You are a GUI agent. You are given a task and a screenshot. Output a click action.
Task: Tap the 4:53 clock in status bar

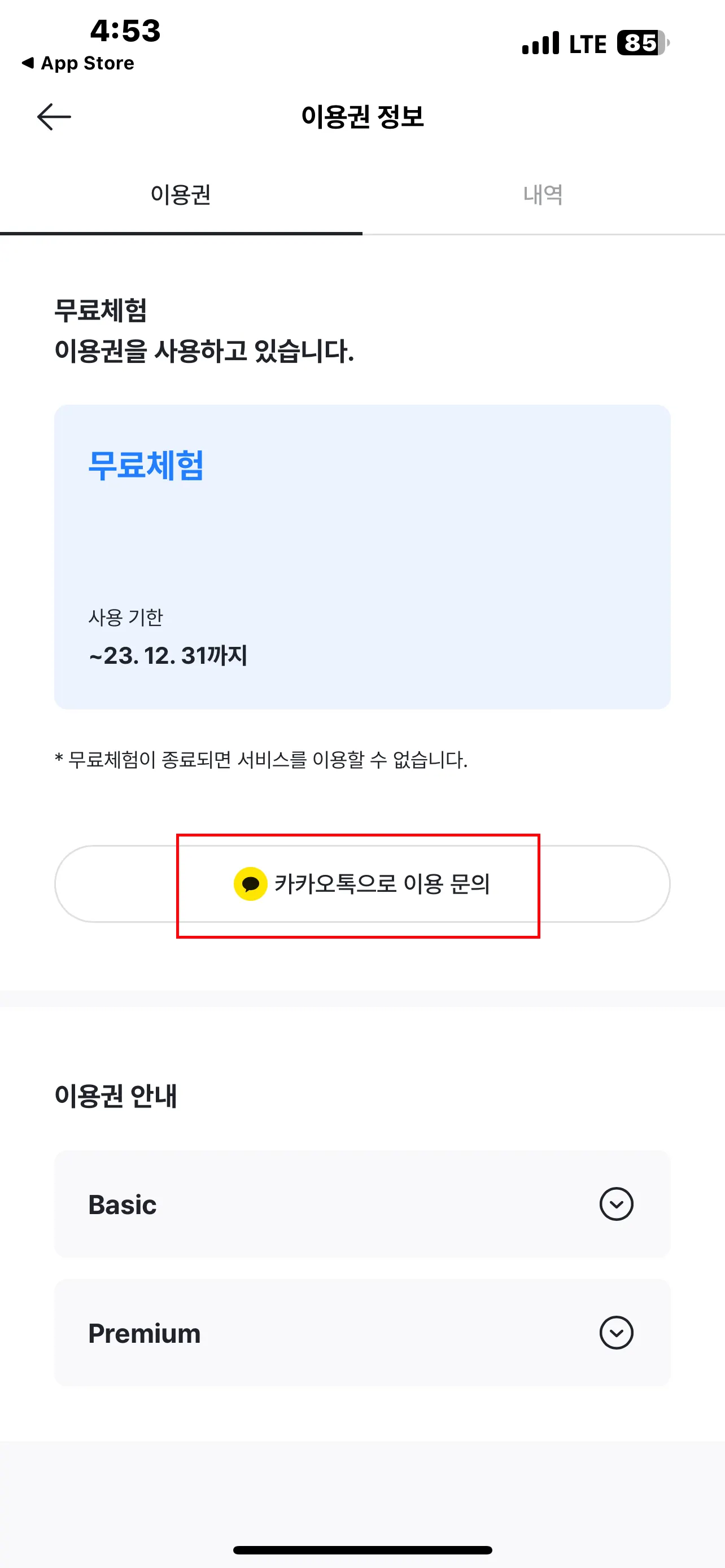pyautogui.click(x=125, y=30)
